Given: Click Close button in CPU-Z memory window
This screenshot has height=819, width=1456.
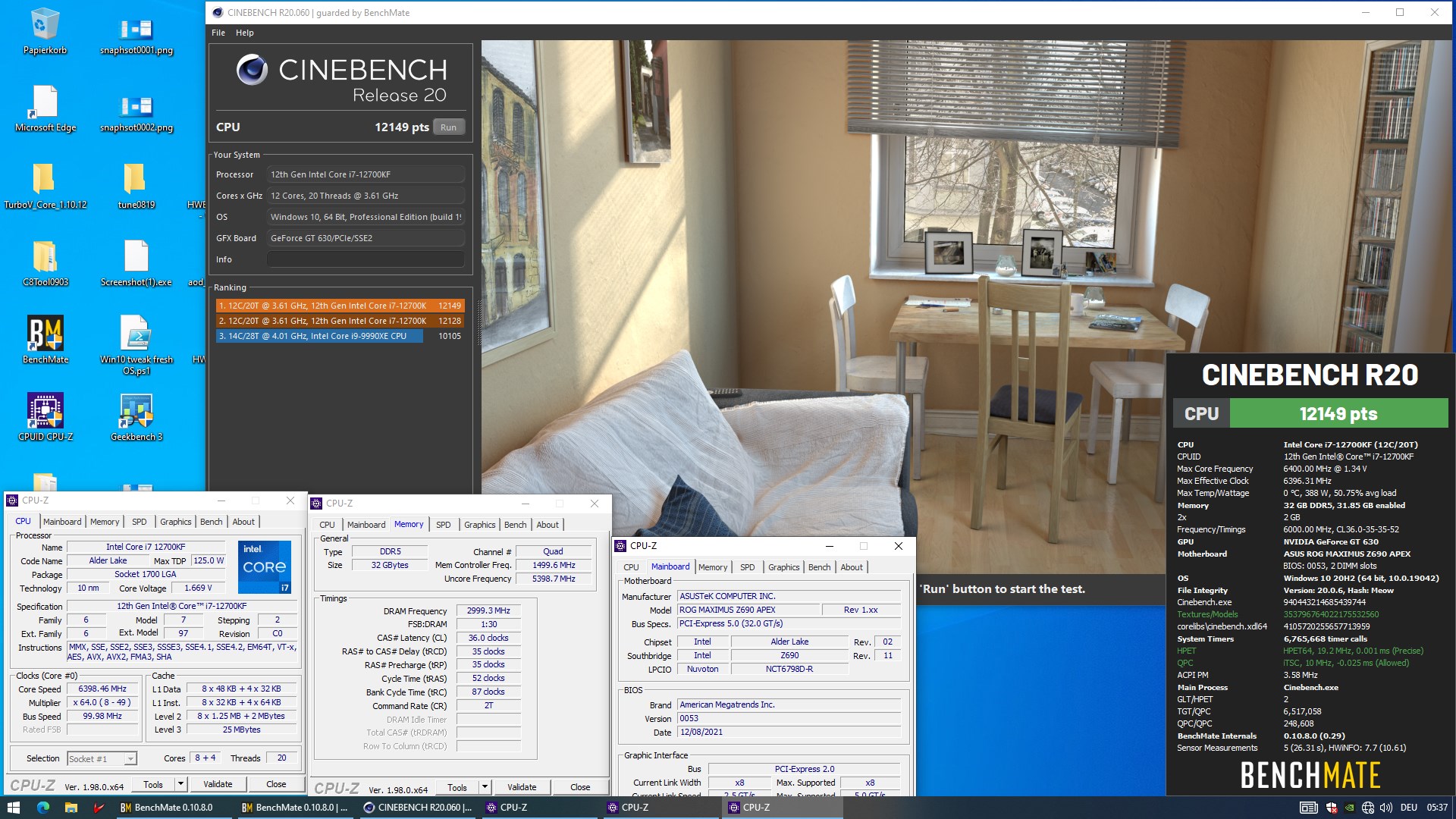Looking at the screenshot, I should [580, 787].
